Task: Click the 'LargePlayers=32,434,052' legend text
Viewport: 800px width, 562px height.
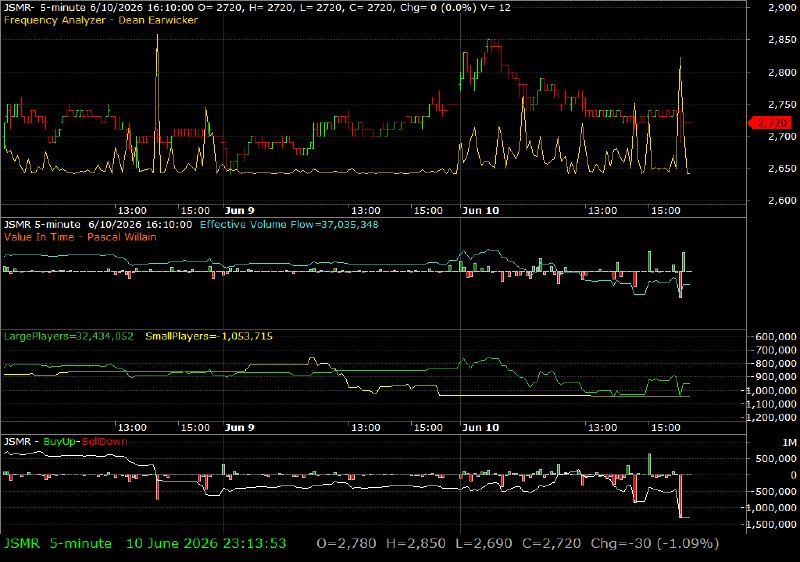Action: [68, 337]
